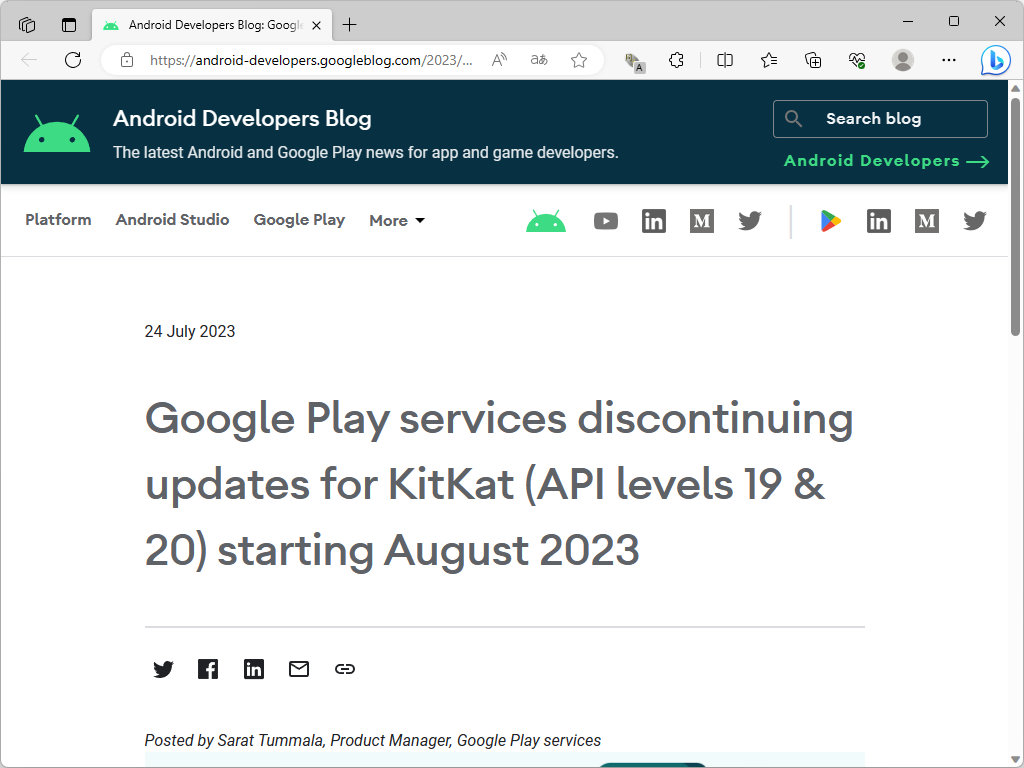1024x768 pixels.
Task: Open the Android LinkedIn icon before divider
Action: pyautogui.click(x=654, y=221)
